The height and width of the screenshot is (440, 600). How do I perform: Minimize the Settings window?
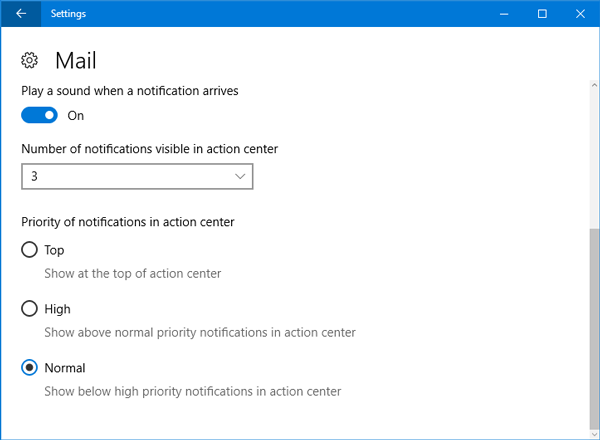pos(504,14)
